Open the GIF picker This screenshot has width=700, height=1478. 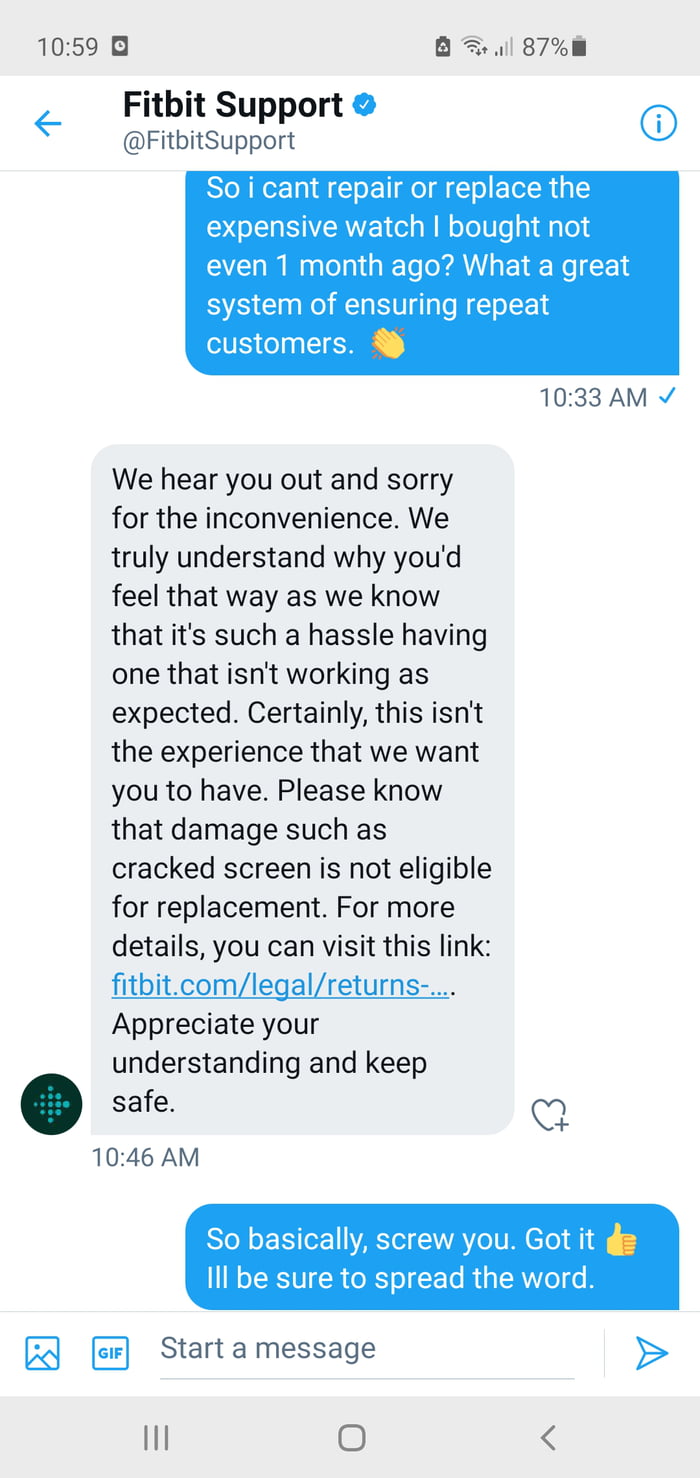click(110, 1352)
